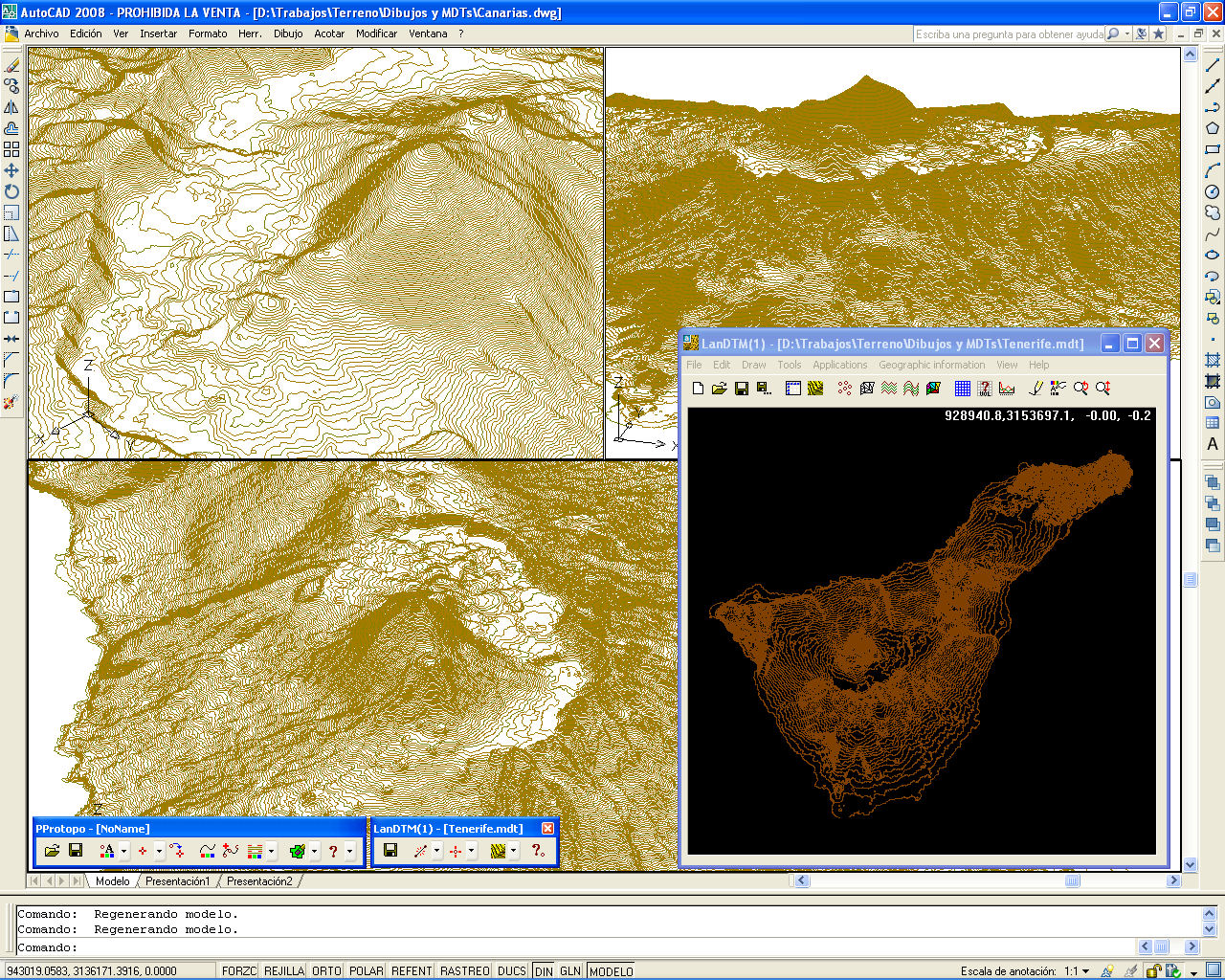Select AutoCAD Circle tool in right toolbar
This screenshot has height=980, width=1225.
pos(1213,191)
